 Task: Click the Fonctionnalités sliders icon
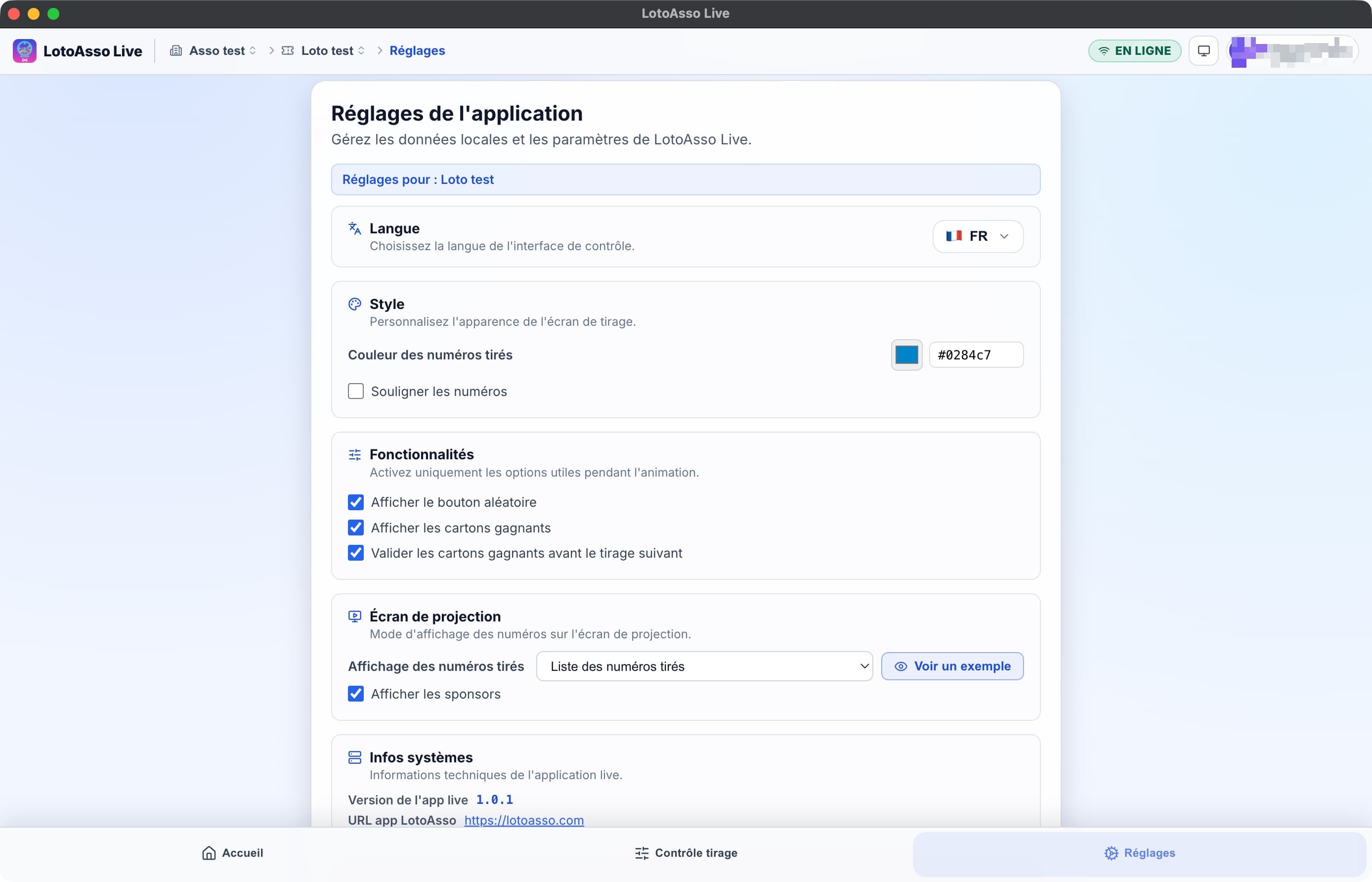(354, 455)
